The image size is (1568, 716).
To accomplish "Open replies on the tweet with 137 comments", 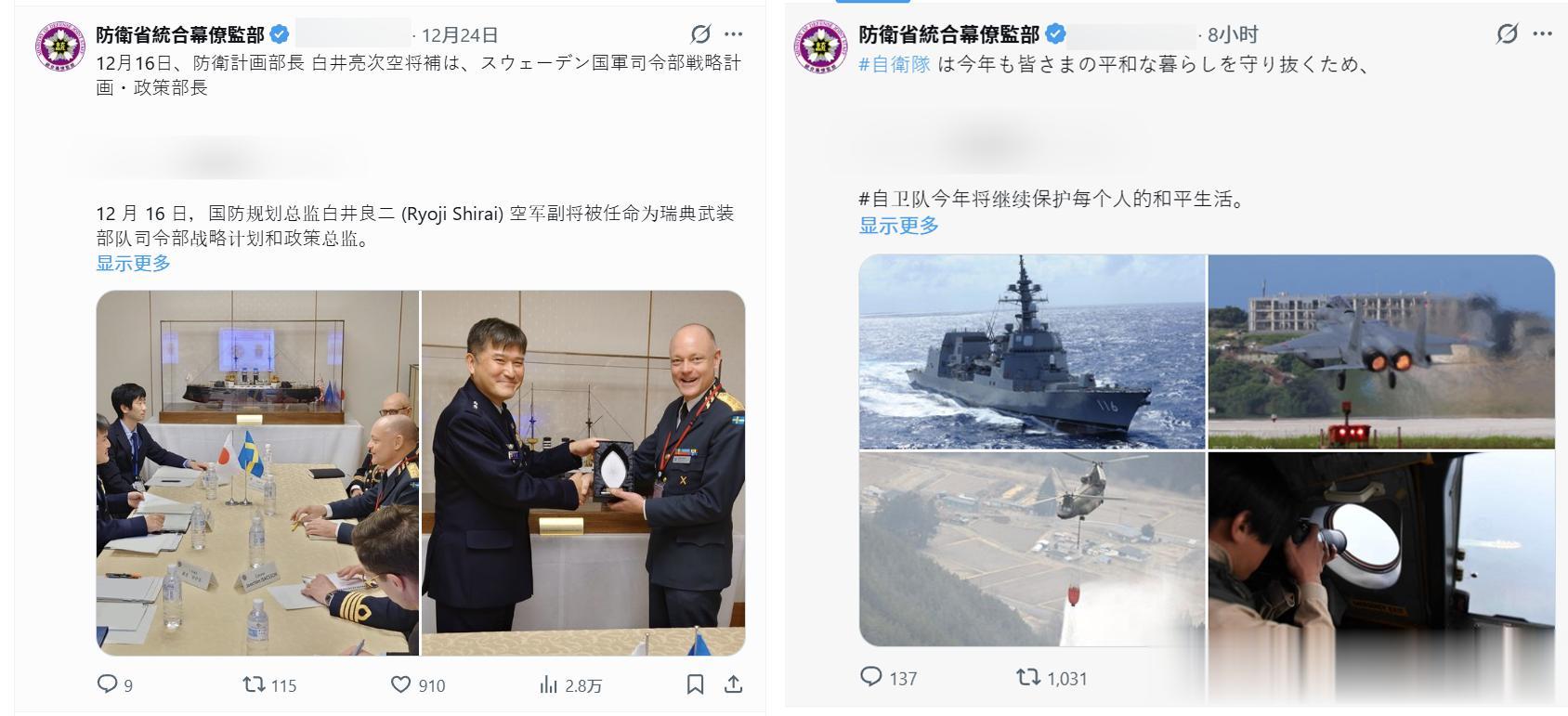I will pyautogui.click(x=870, y=677).
